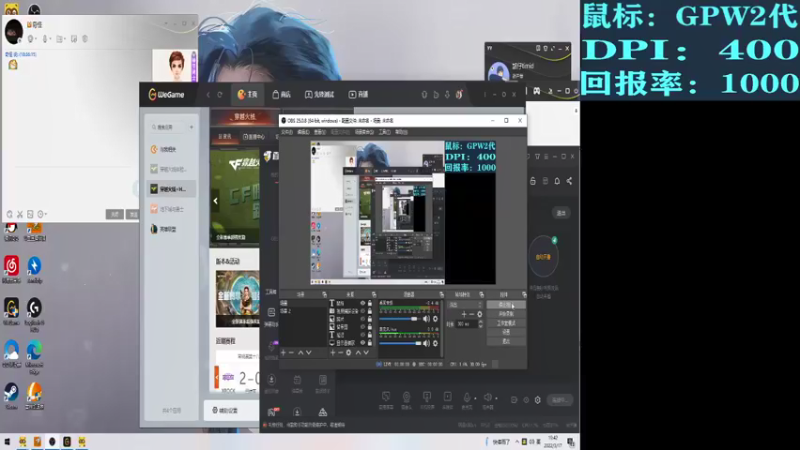Refresh the WeGame page
800x450 pixels.
click(x=220, y=94)
